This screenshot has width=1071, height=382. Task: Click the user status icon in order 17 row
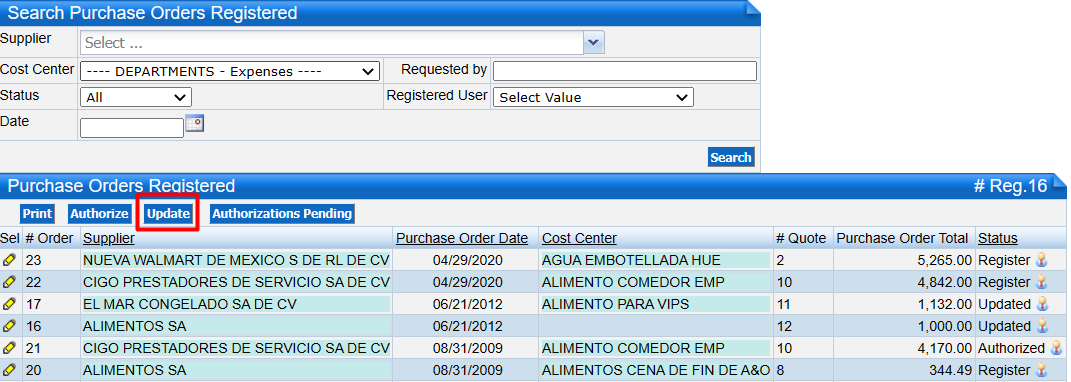[1042, 303]
